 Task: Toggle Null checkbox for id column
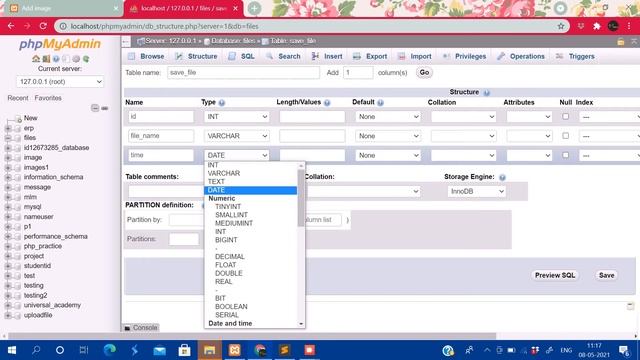565,116
